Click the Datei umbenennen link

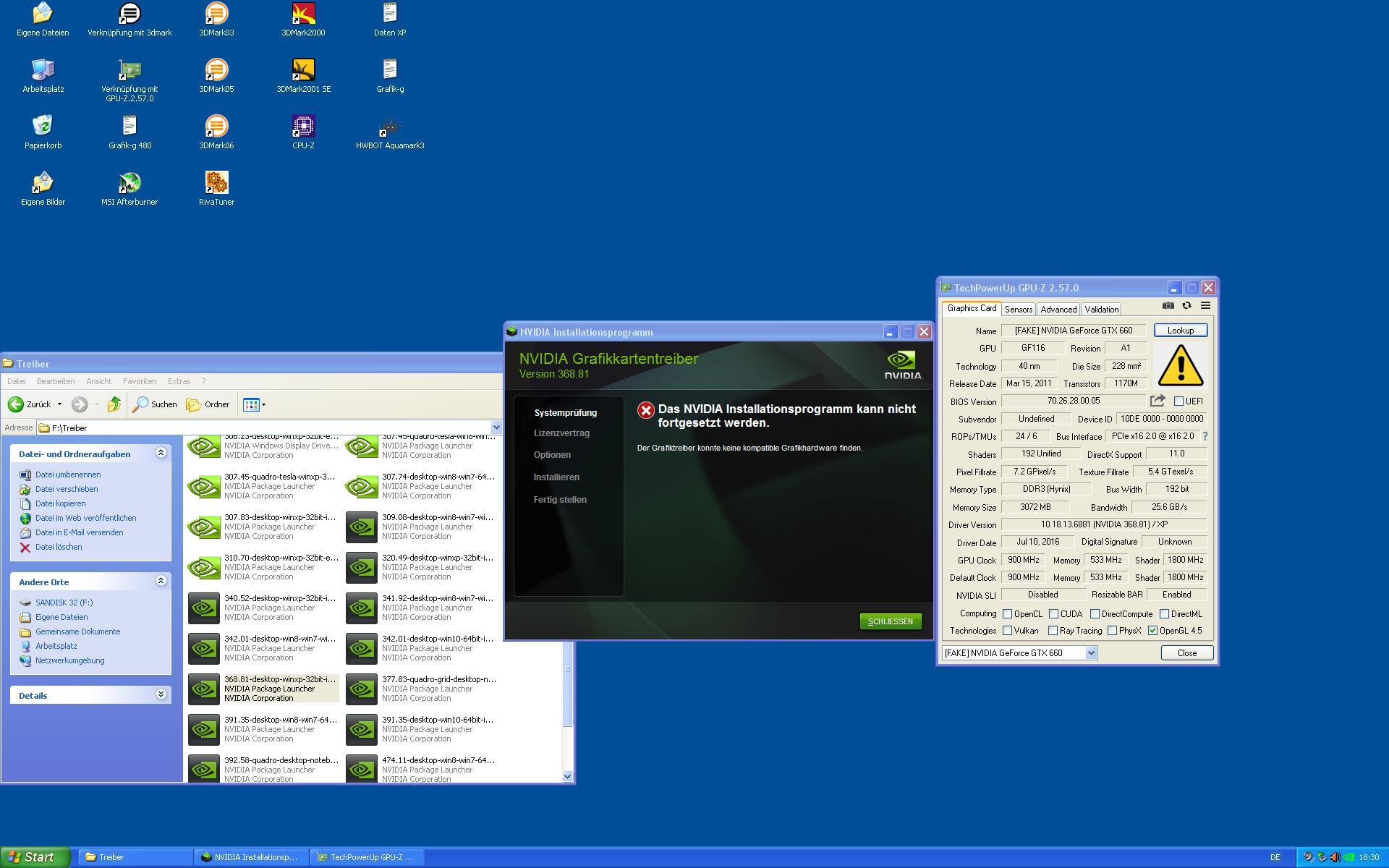click(x=68, y=475)
